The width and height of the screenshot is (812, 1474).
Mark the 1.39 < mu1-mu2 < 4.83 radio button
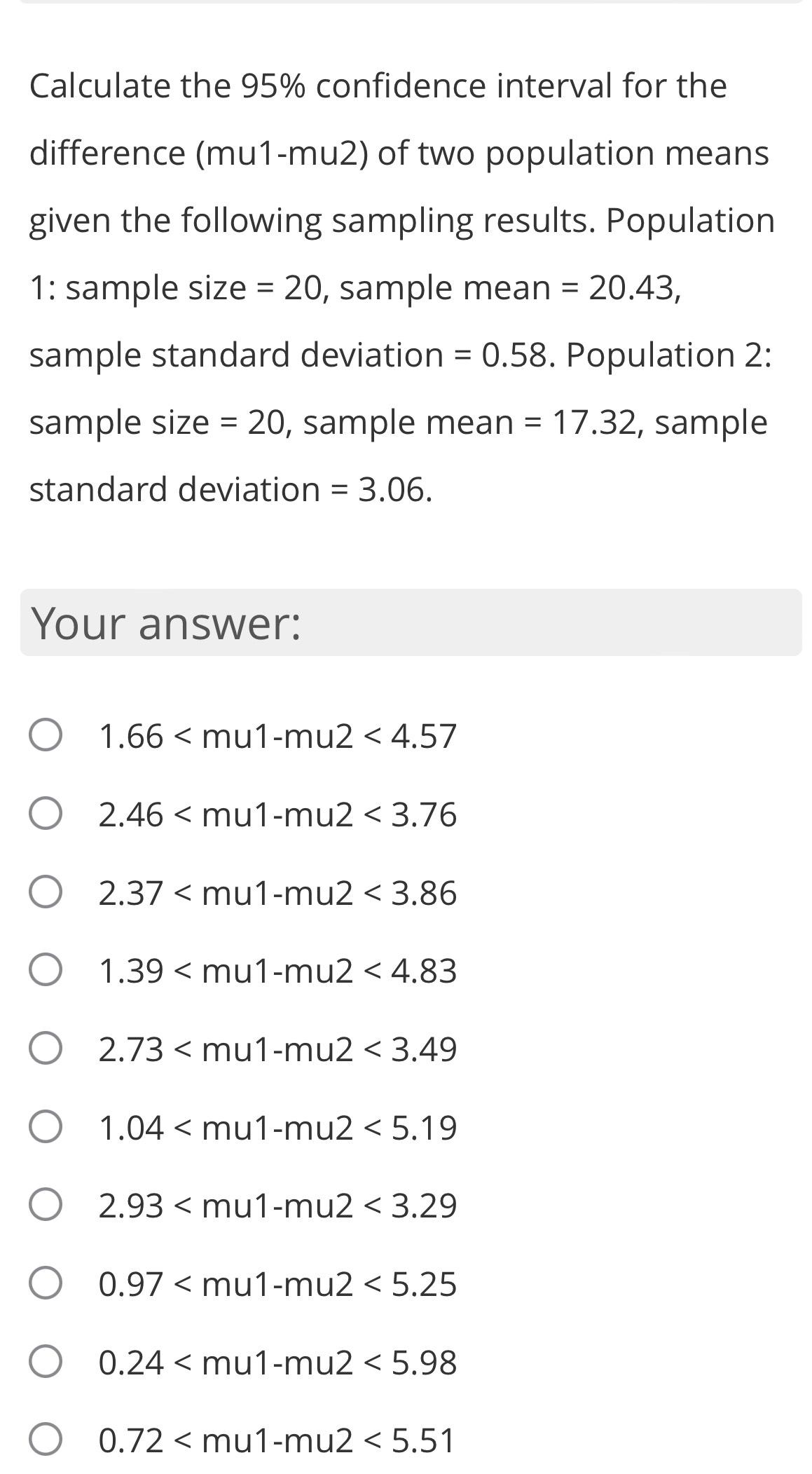tap(46, 971)
